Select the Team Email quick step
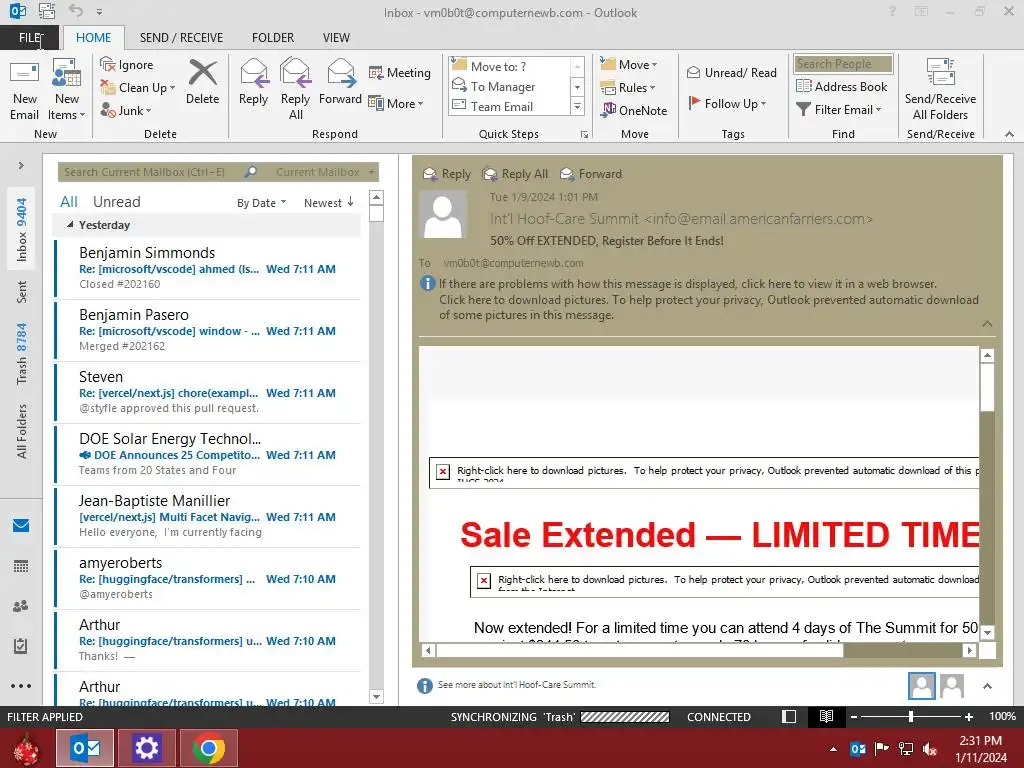Image resolution: width=1024 pixels, height=768 pixels. pyautogui.click(x=509, y=106)
